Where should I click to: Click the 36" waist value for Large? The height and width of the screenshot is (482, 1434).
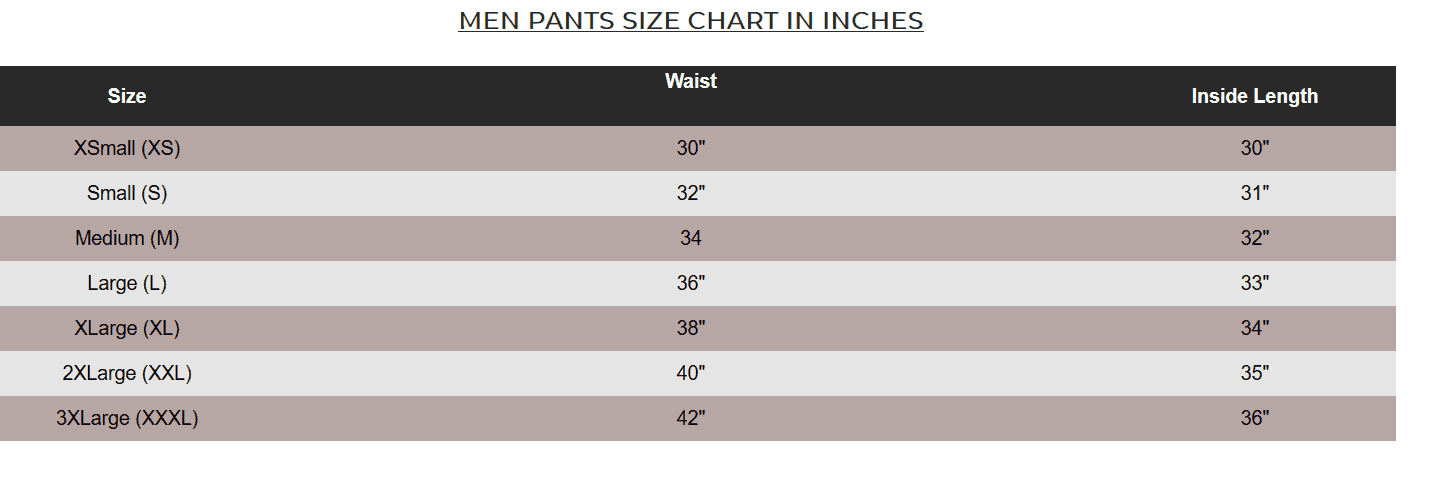(x=691, y=283)
